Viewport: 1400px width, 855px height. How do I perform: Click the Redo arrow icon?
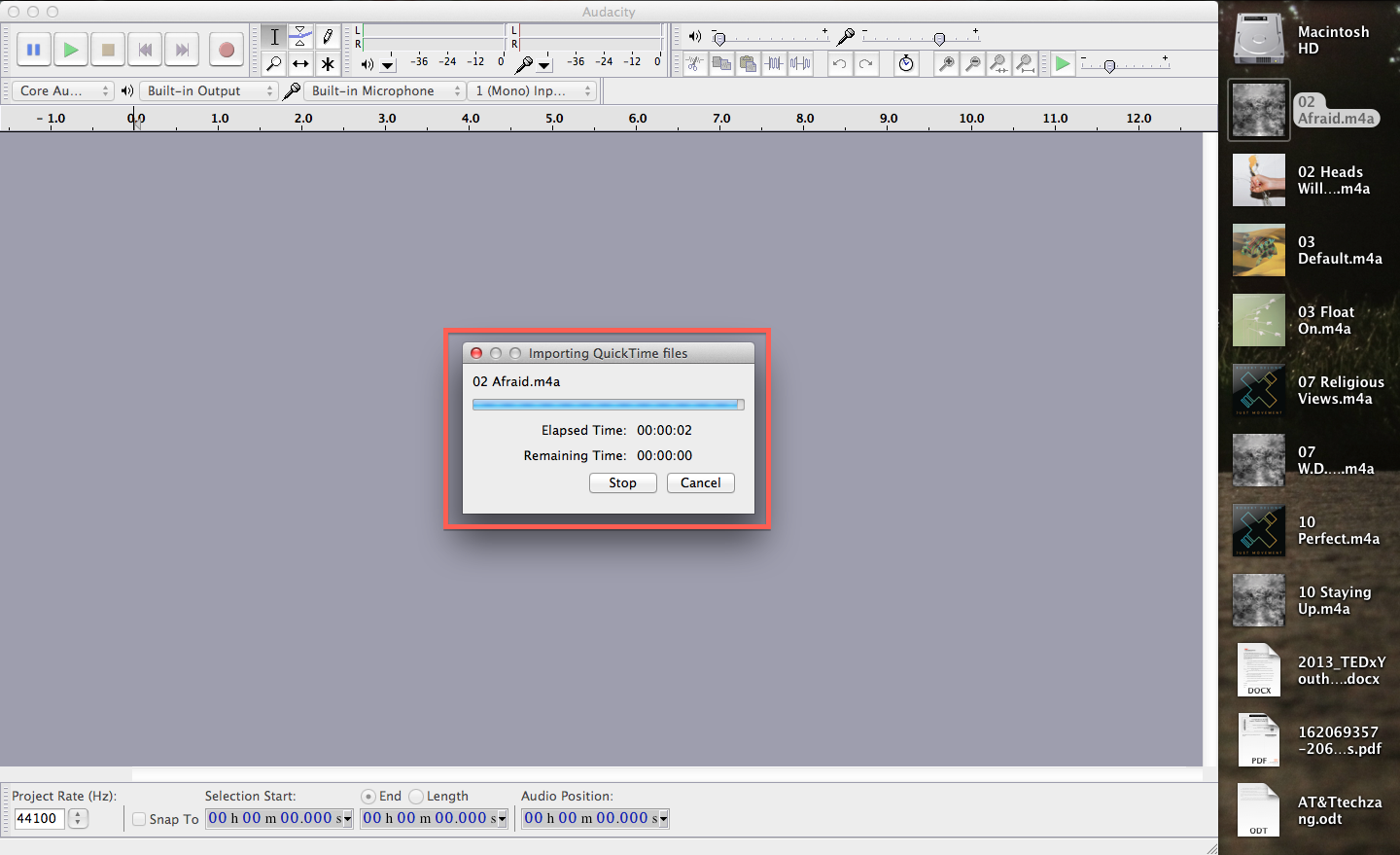point(865,64)
